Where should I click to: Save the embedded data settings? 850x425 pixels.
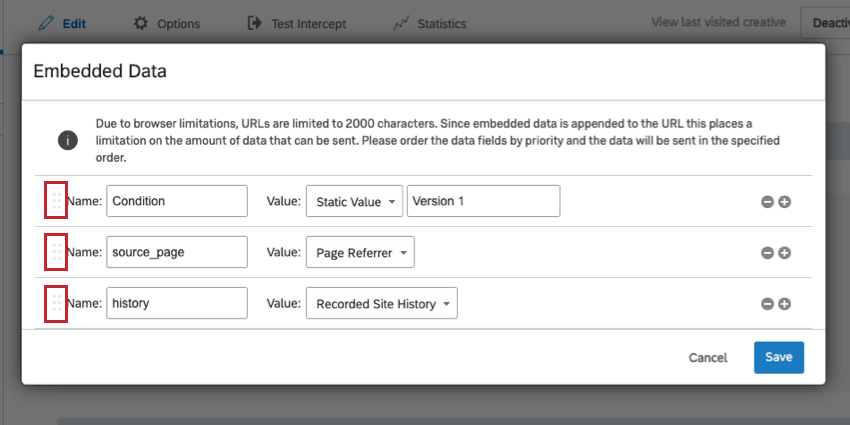click(778, 357)
